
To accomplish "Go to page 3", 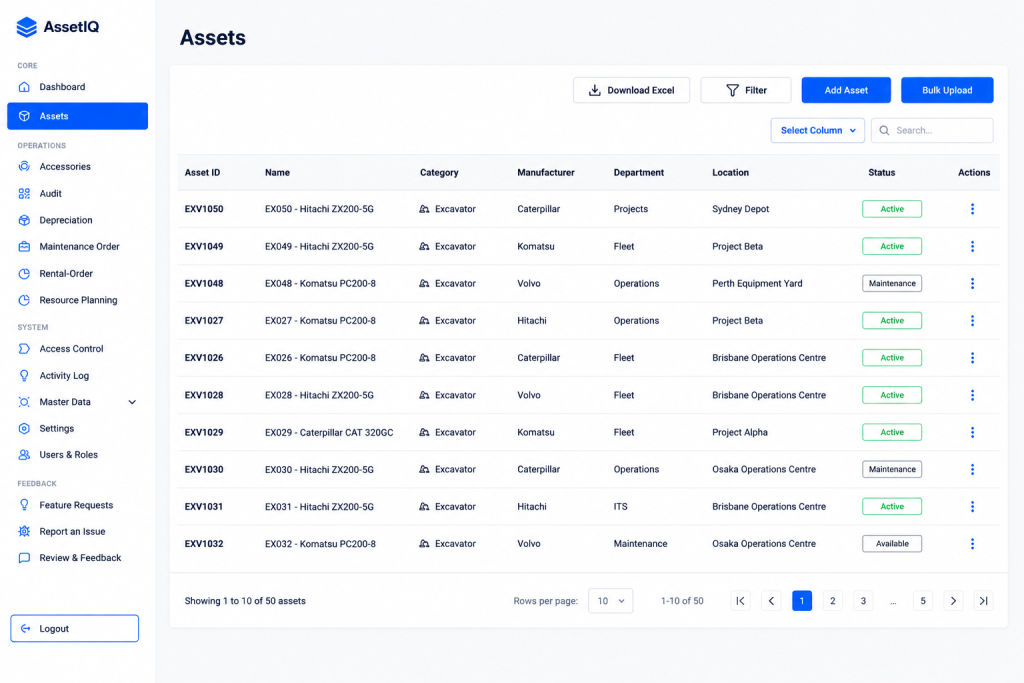I will 863,601.
